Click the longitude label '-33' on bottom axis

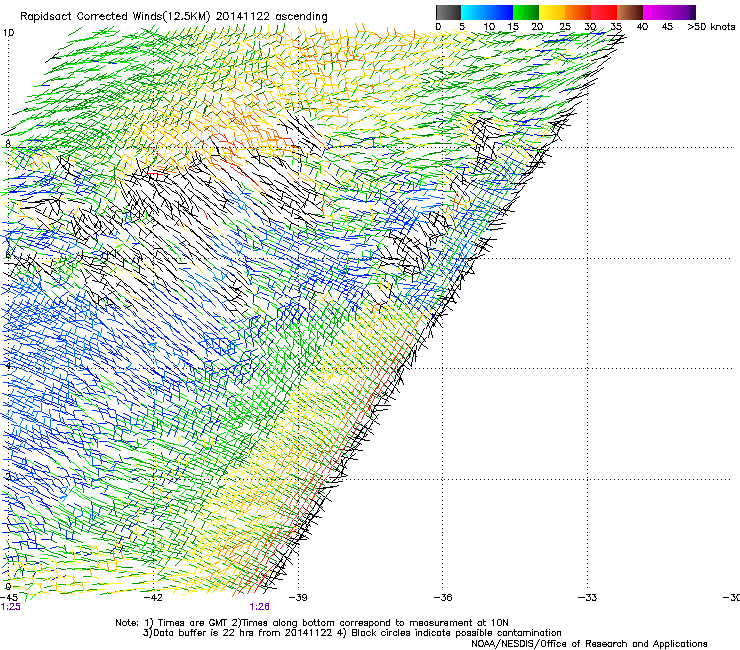pyautogui.click(x=588, y=598)
